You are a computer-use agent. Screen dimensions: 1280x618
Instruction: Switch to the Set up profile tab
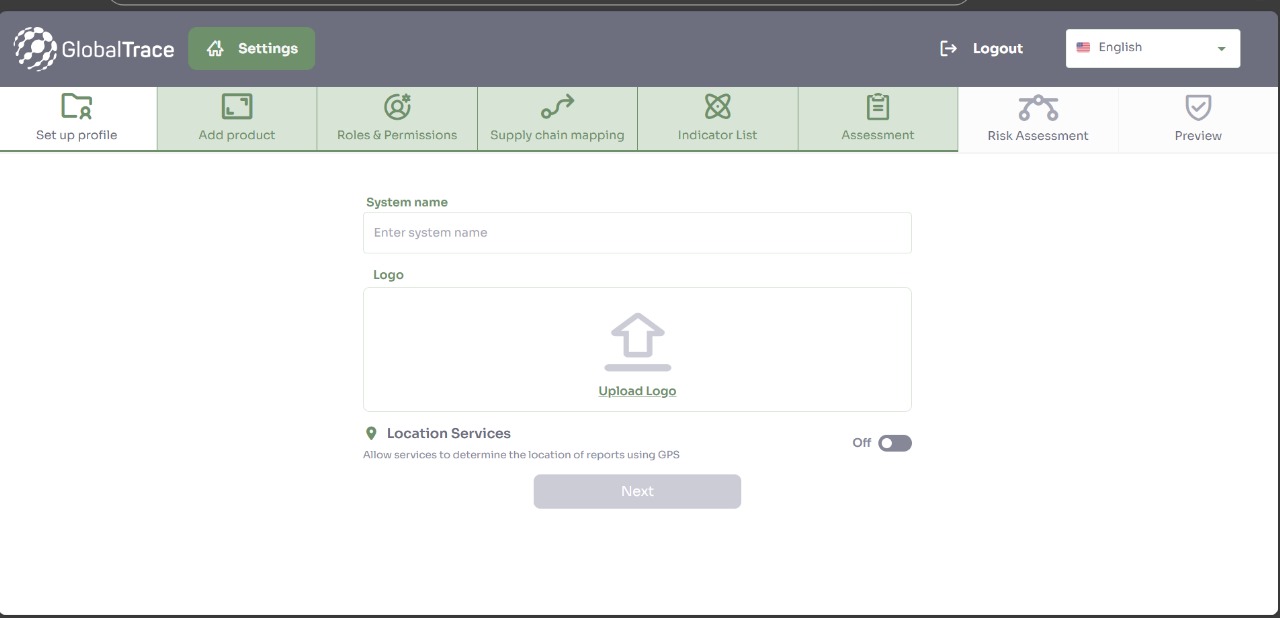coord(77,119)
